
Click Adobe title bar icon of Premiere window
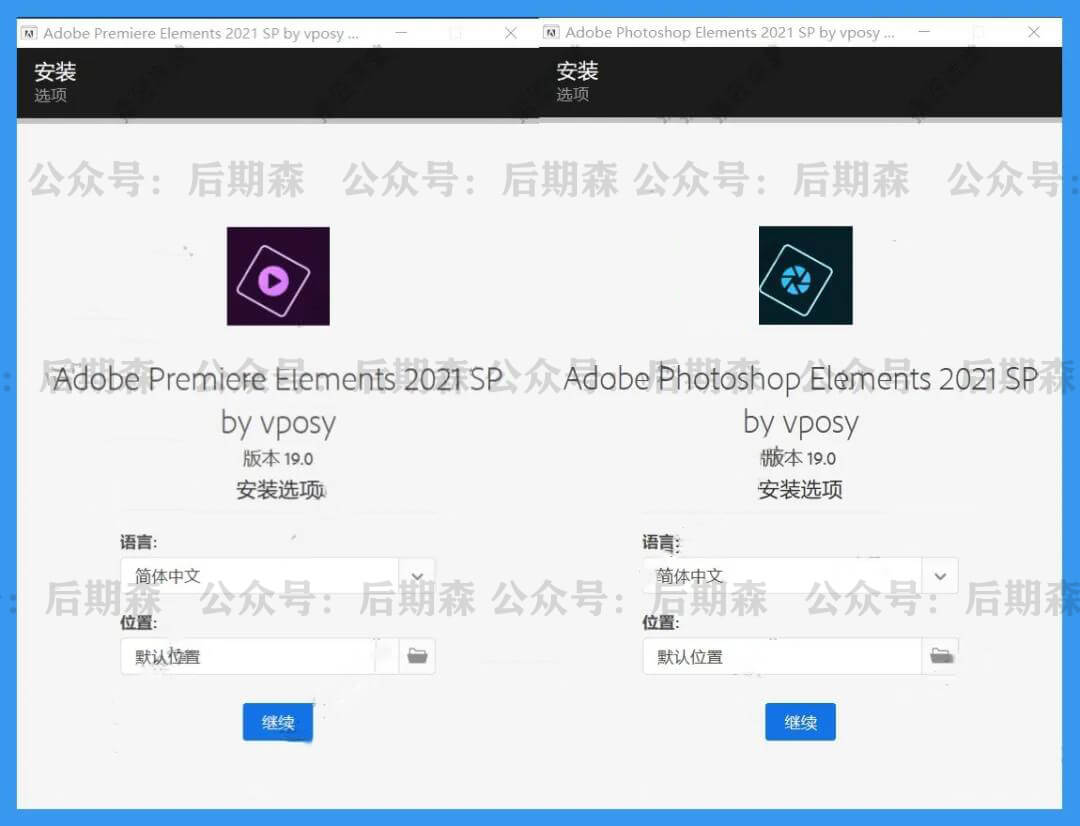[x=29, y=33]
